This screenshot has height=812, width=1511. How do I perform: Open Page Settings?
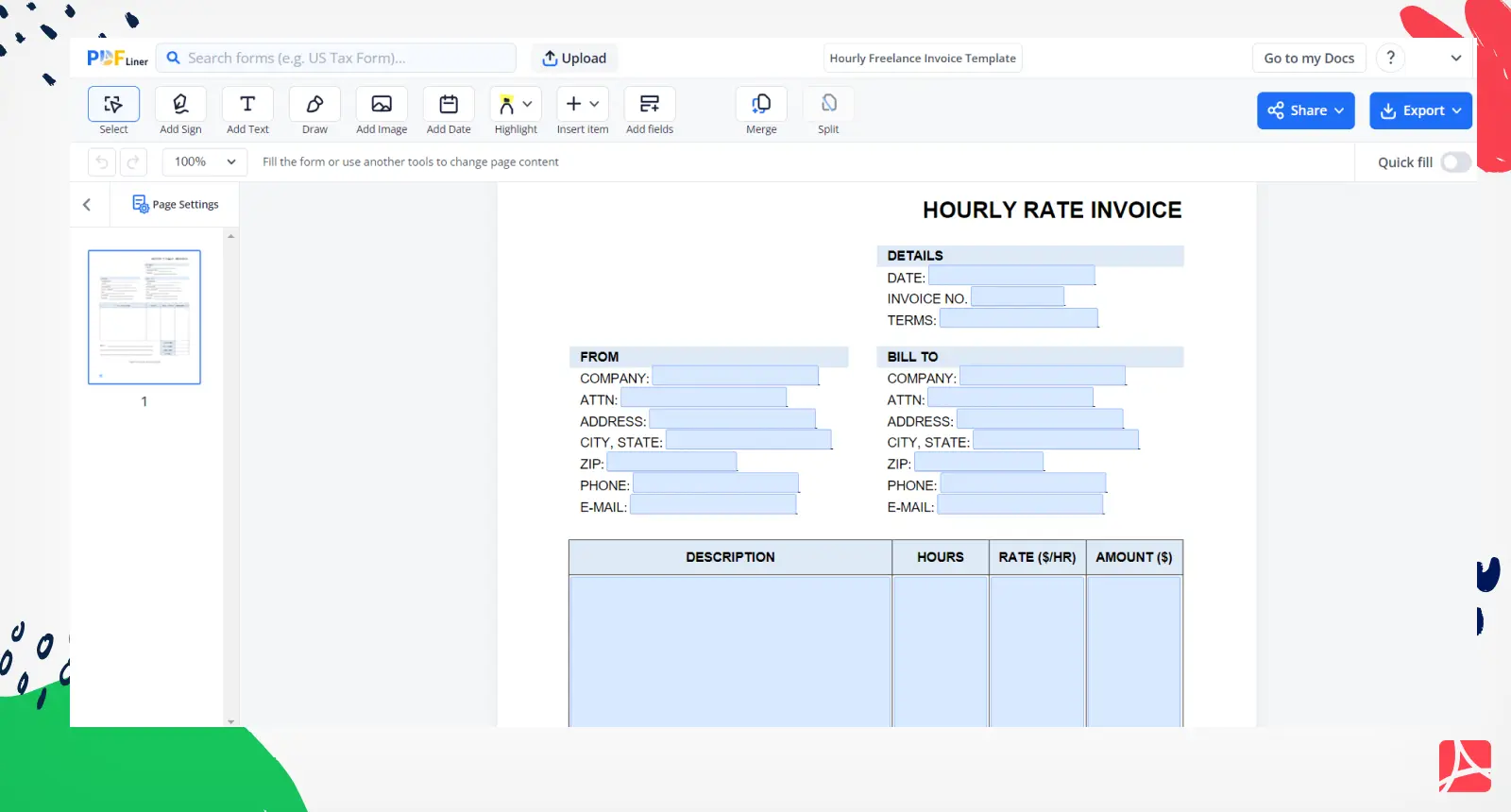[176, 204]
